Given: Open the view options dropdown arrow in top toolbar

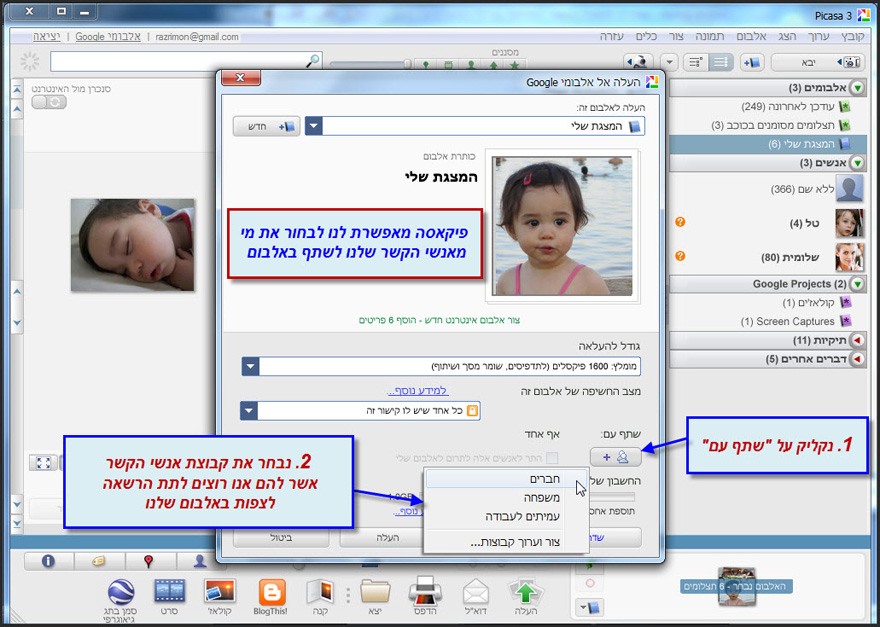Looking at the screenshot, I should 670,62.
